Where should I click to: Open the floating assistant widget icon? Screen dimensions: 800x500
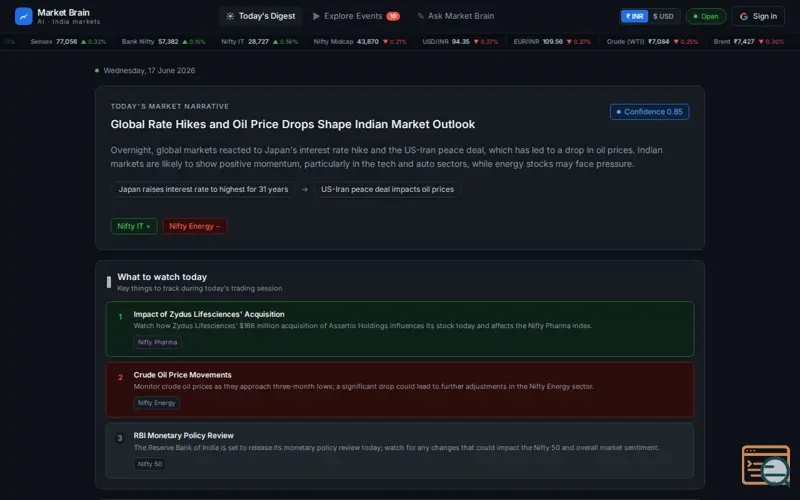766,465
